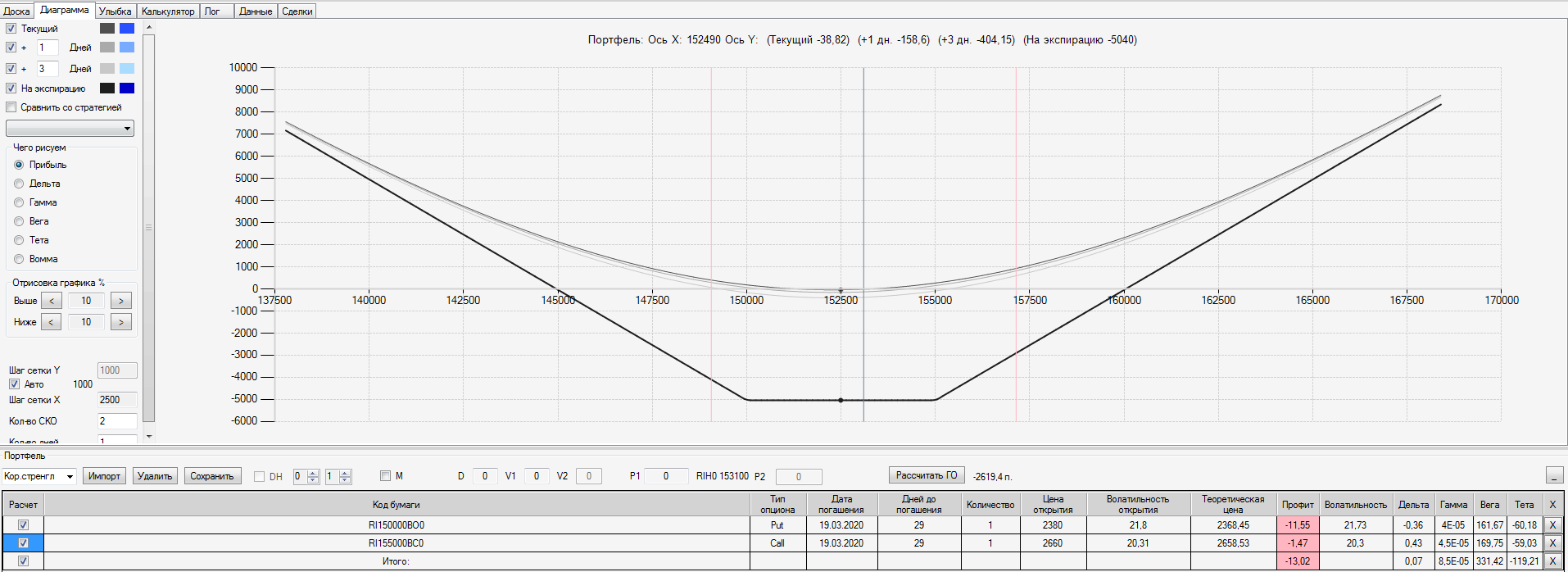Toggle На экспирацию curve checkbox
The height and width of the screenshot is (572, 1568).
tap(11, 89)
